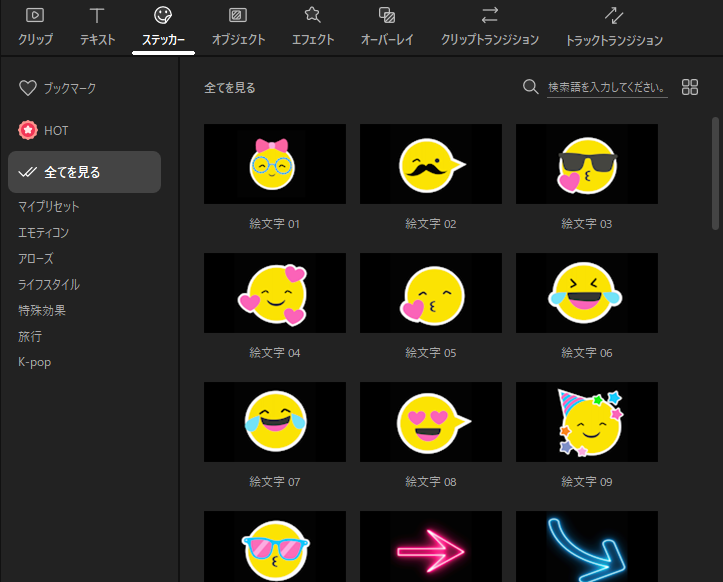Select the エモティコン category
This screenshot has height=582, width=723.
(44, 232)
